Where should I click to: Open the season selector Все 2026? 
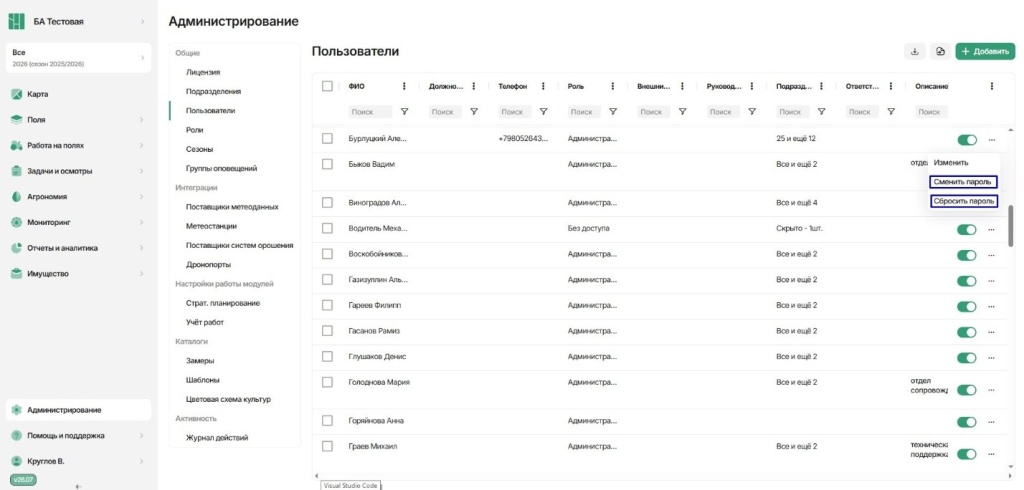click(78, 57)
